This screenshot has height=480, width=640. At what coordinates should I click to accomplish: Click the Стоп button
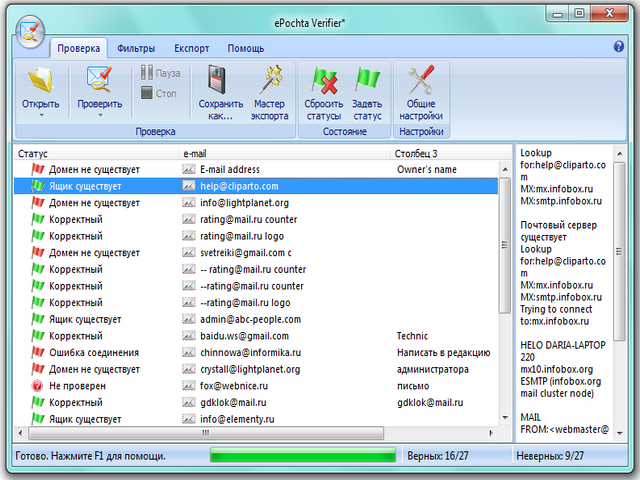tap(159, 93)
